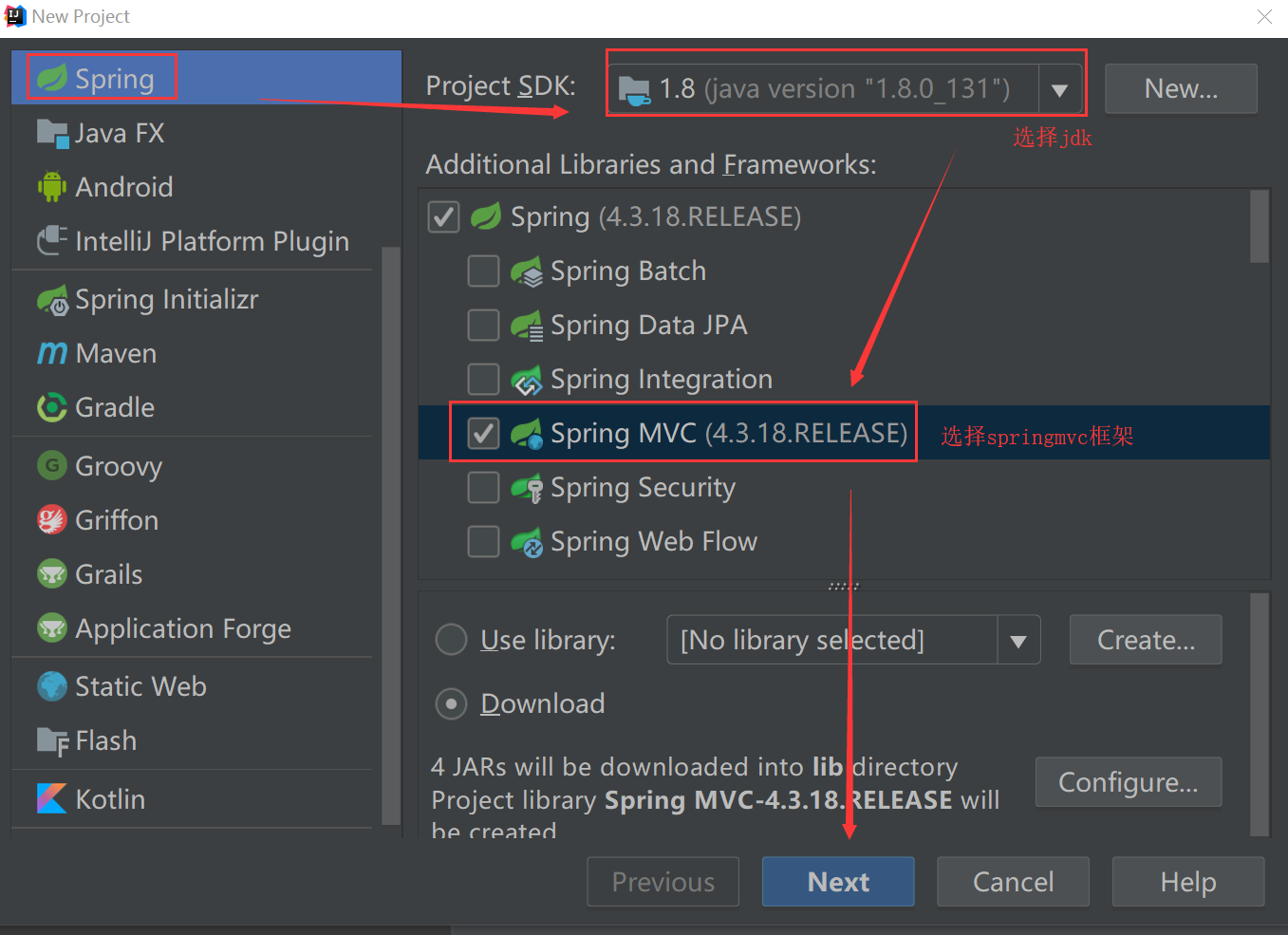The height and width of the screenshot is (935, 1288).
Task: Enable the Spring Batch checkbox
Action: click(x=484, y=271)
